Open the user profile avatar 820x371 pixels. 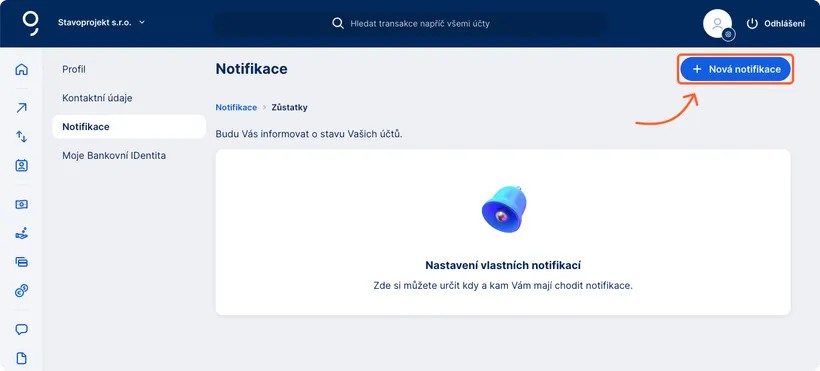(717, 24)
